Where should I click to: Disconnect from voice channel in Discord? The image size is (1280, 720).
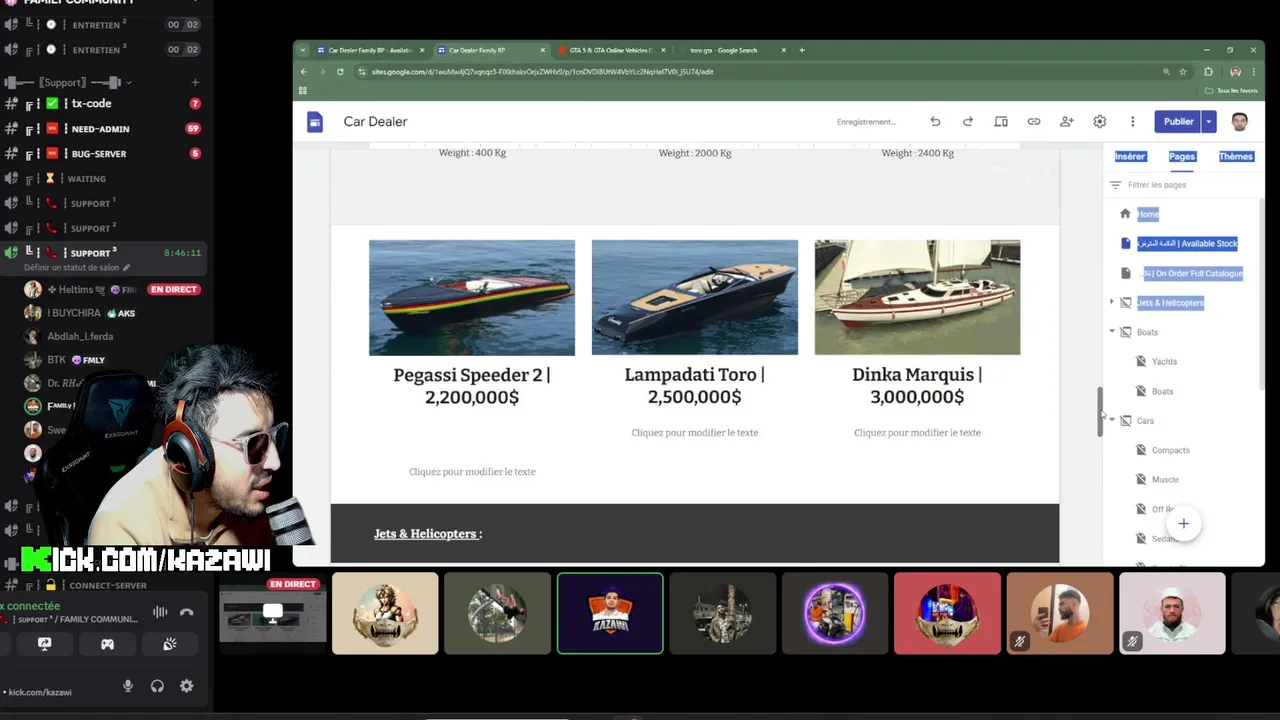(x=186, y=612)
